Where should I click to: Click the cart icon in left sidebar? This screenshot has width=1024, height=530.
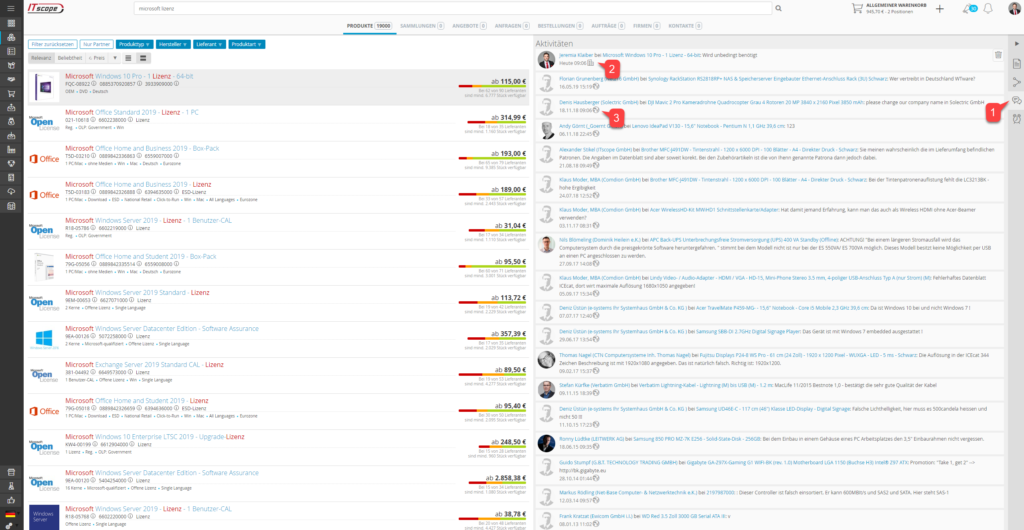tap(11, 93)
